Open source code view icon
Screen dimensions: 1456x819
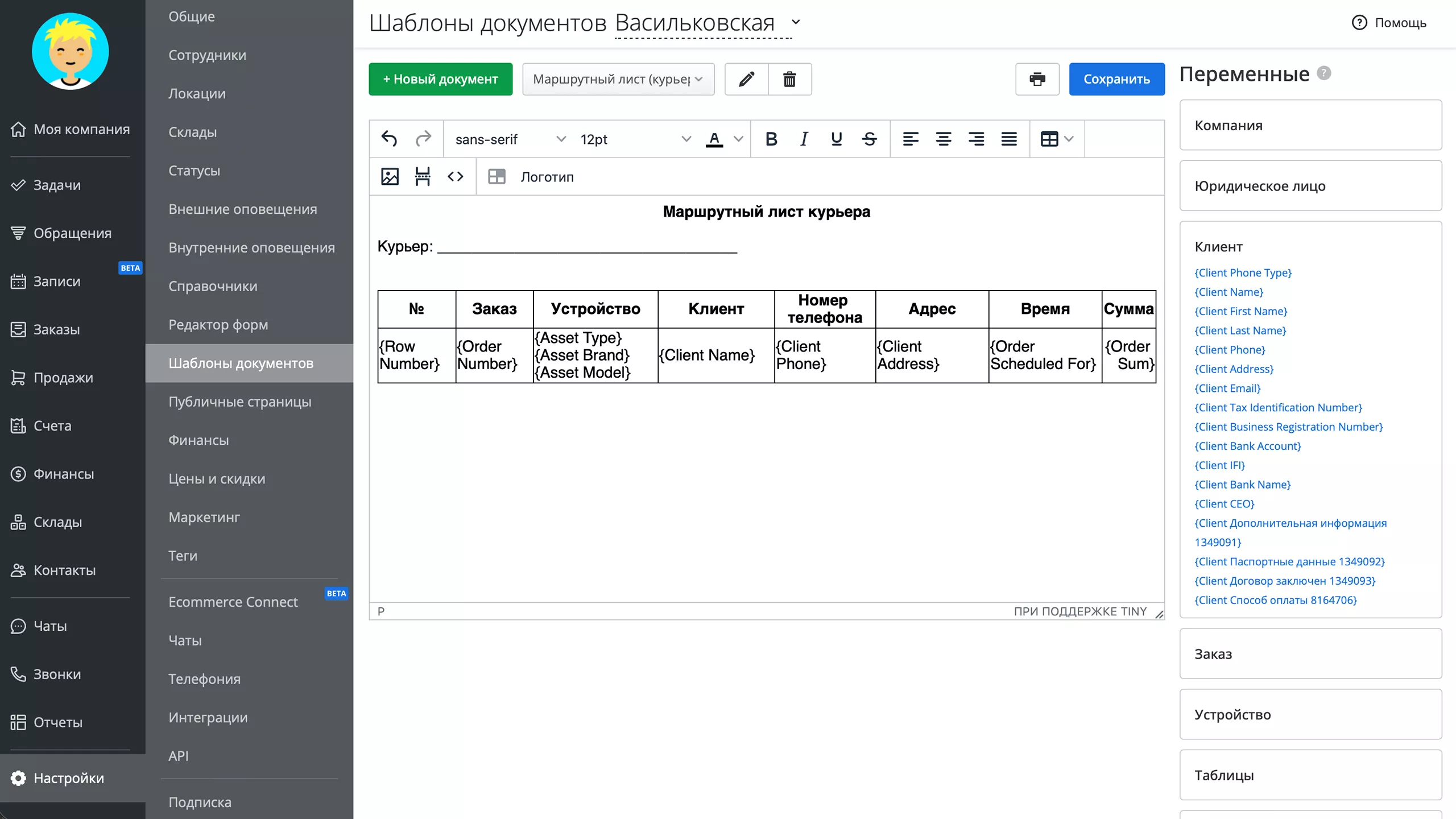(x=455, y=177)
